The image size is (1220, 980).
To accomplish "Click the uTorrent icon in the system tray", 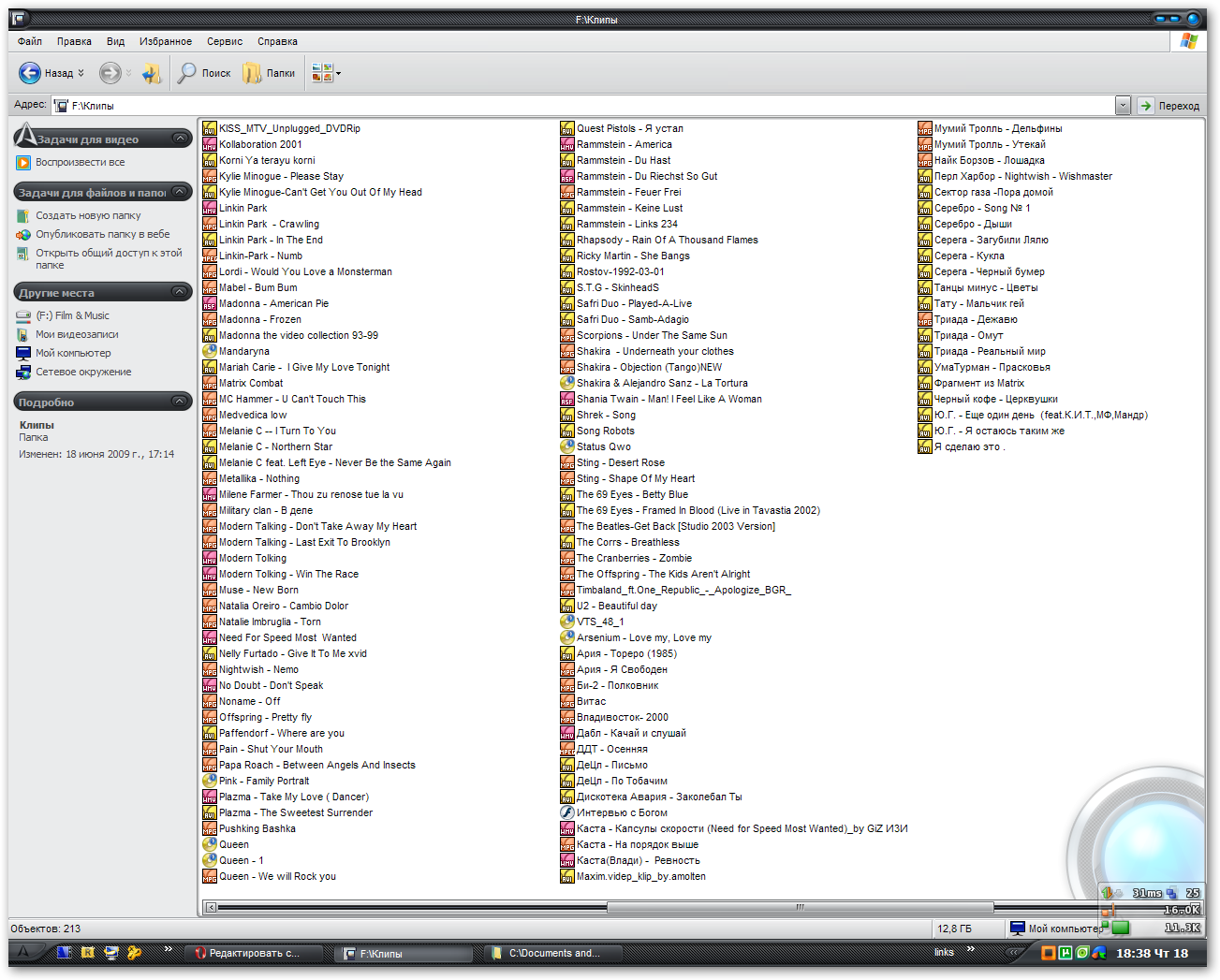I will [x=1065, y=953].
